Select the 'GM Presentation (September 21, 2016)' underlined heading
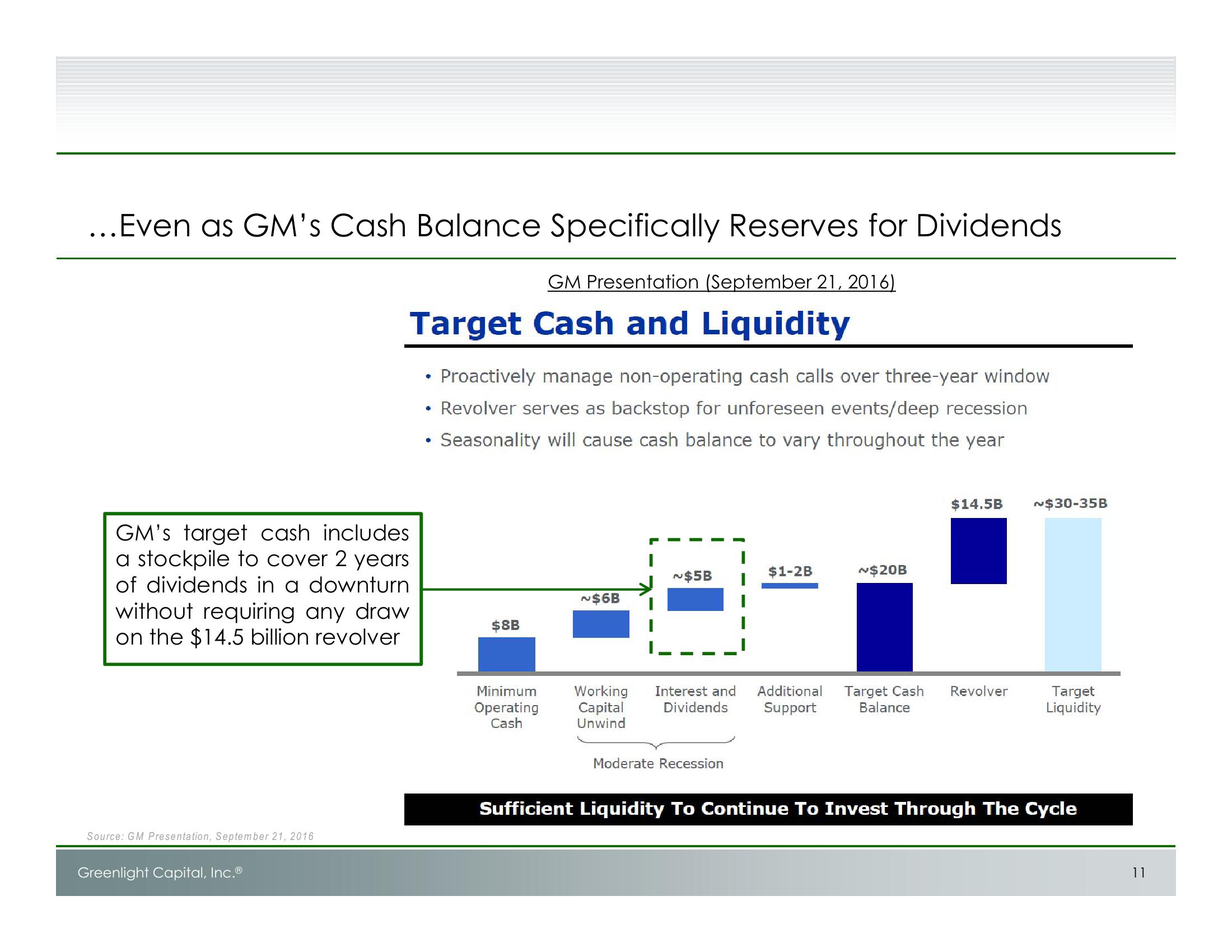The image size is (1232, 952). tap(721, 282)
